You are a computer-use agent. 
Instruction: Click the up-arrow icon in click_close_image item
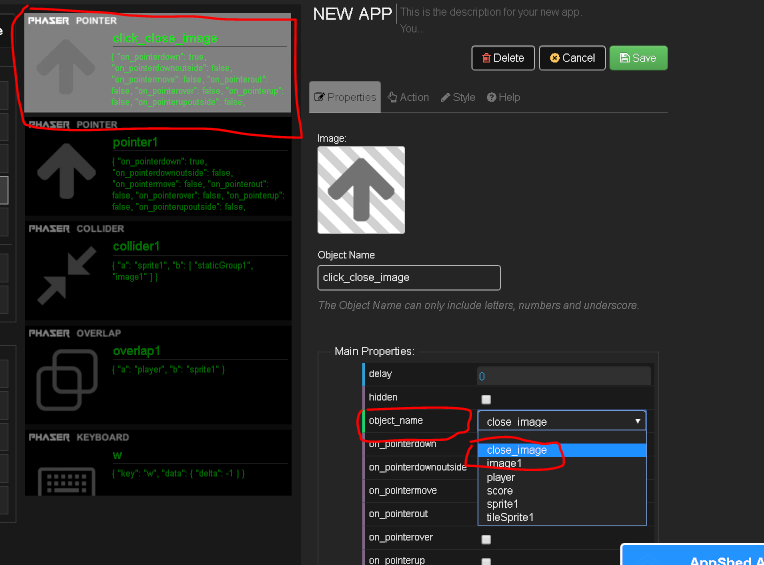(x=66, y=67)
